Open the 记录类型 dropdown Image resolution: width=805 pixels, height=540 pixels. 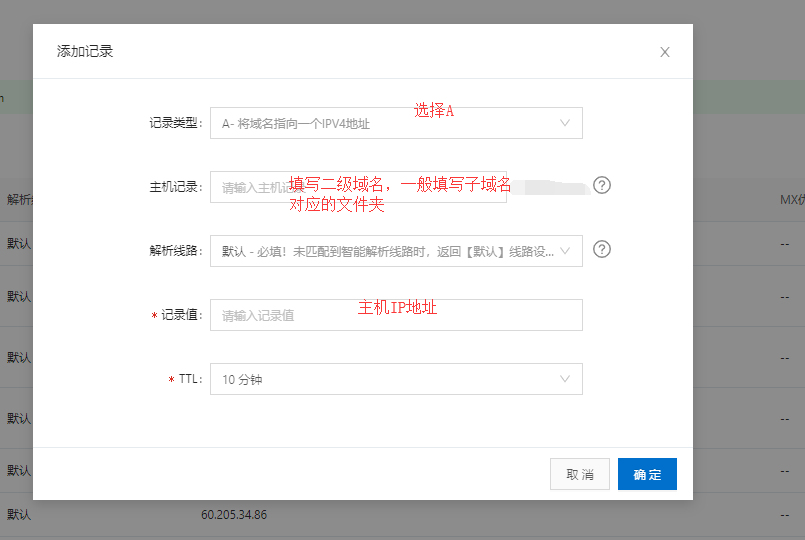pos(396,123)
